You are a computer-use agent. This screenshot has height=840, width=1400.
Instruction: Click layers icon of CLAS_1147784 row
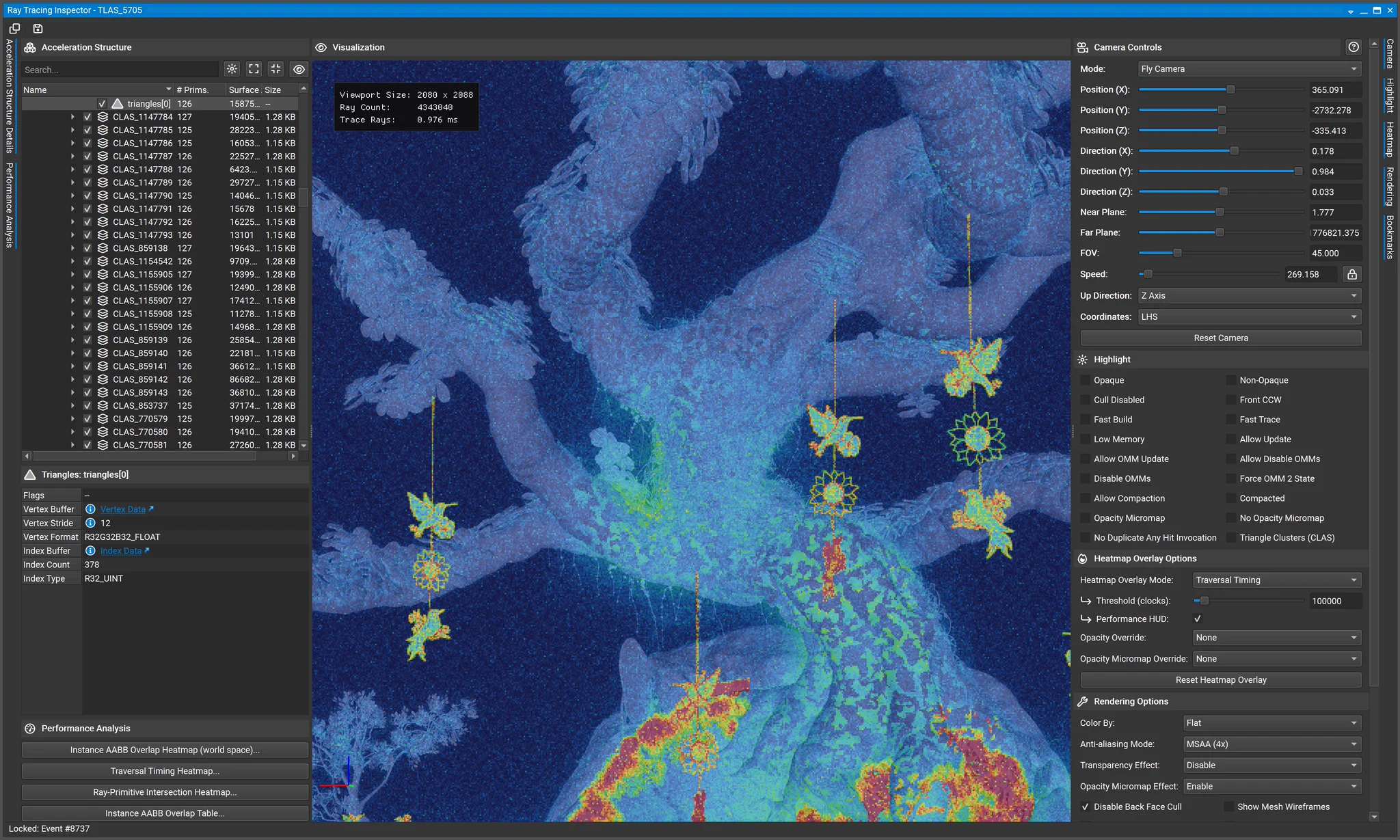click(103, 117)
